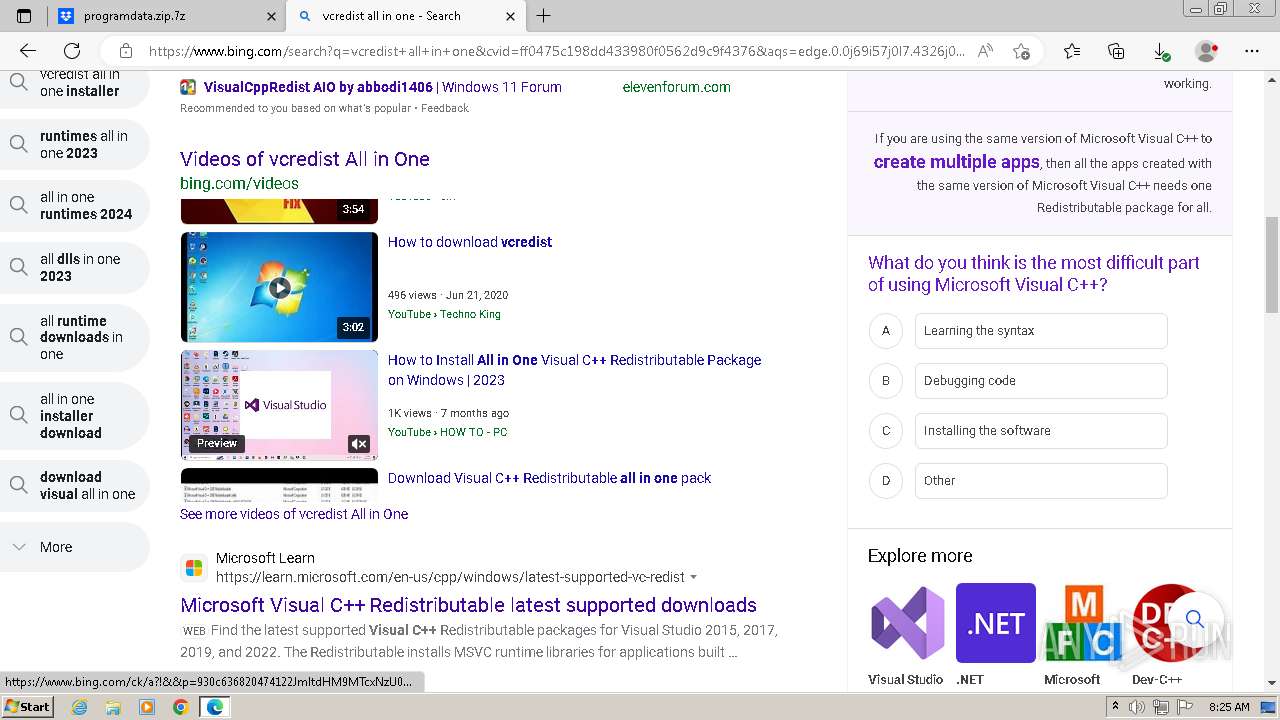This screenshot has height=720, width=1280.
Task: Choose answer D Other
Action: tap(1041, 481)
